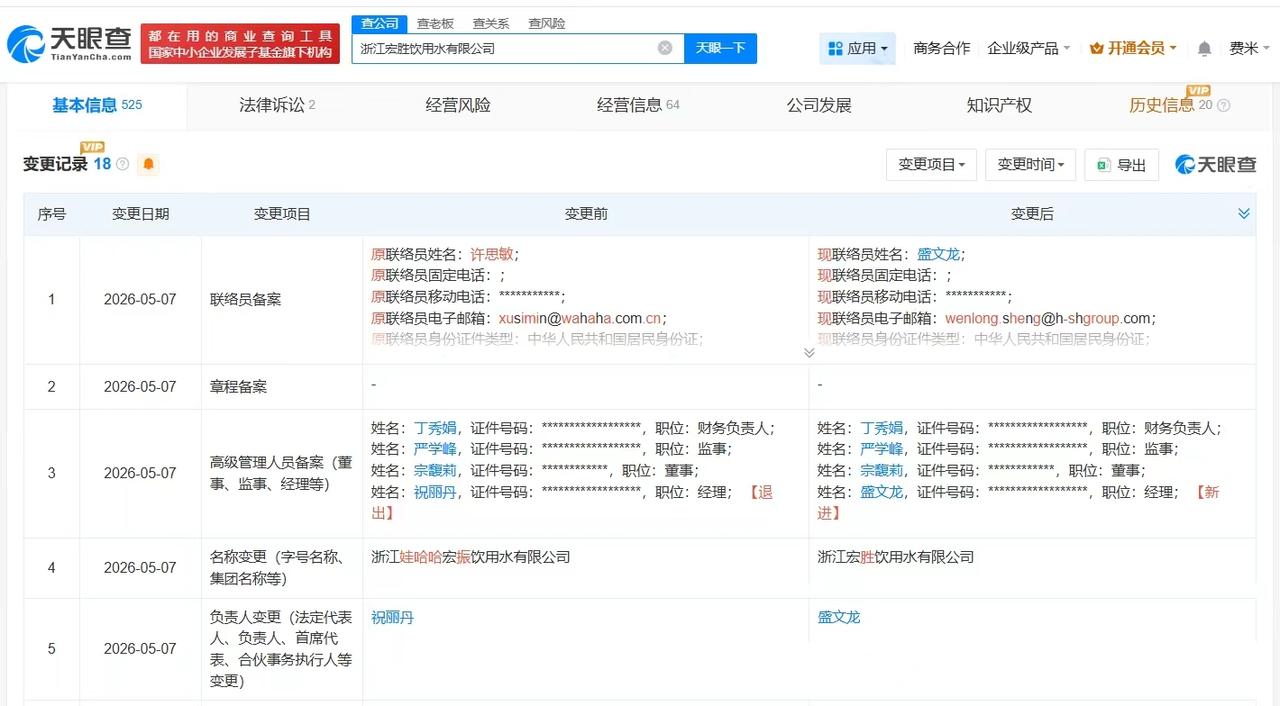Open 丁秀娟 link in 变更后 column

882,428
